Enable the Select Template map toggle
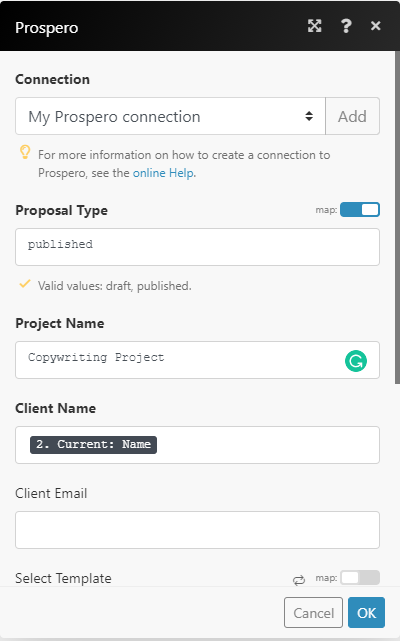This screenshot has height=641, width=400. pos(360,578)
